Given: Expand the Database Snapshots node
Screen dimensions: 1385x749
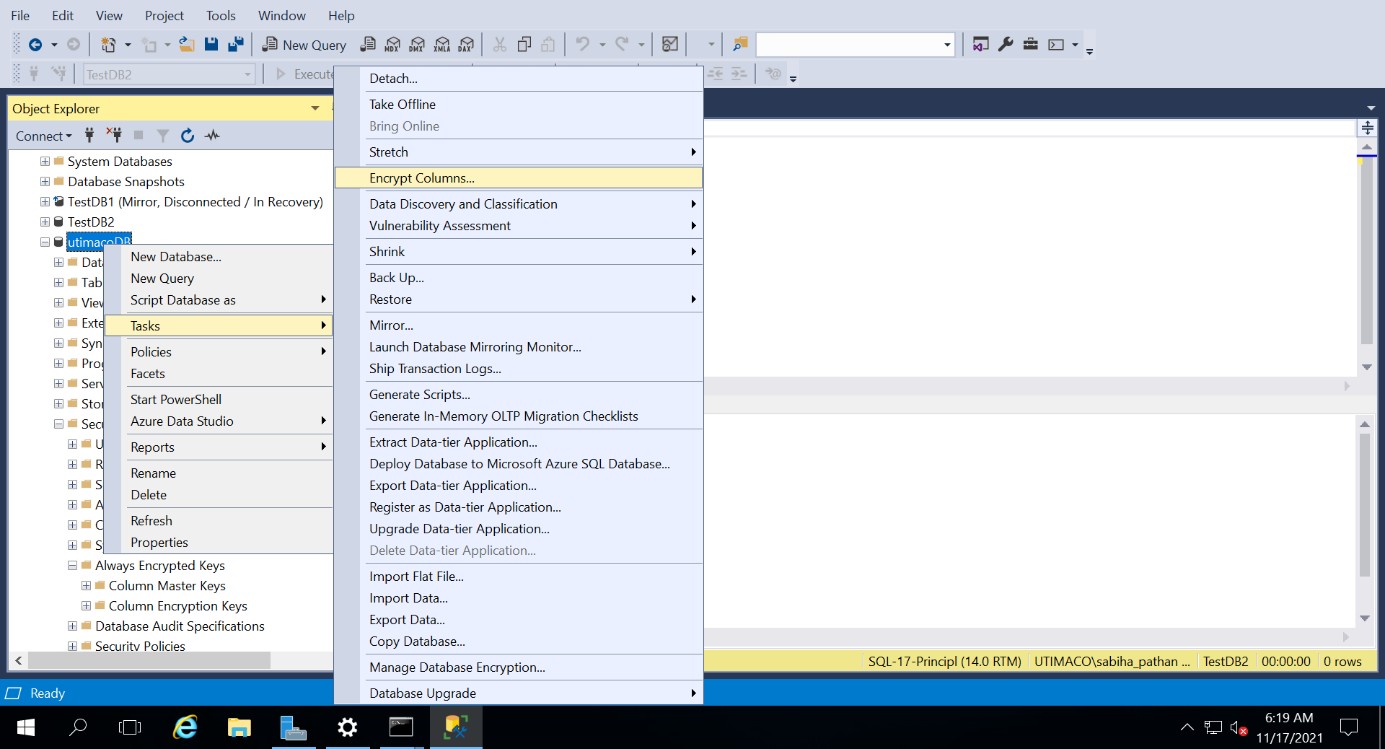Looking at the screenshot, I should (45, 181).
